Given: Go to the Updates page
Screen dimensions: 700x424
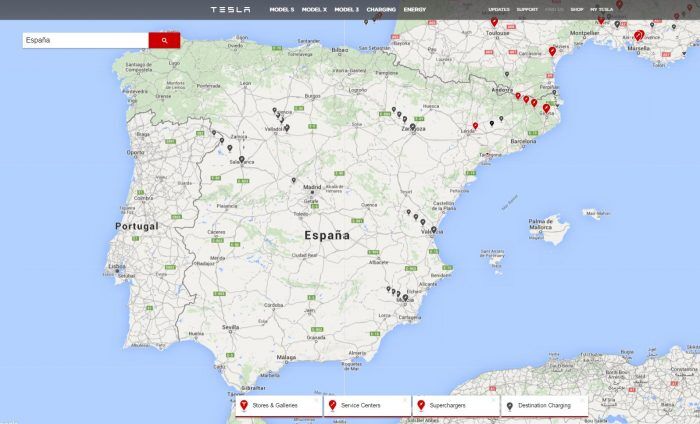Looking at the screenshot, I should click(499, 9).
